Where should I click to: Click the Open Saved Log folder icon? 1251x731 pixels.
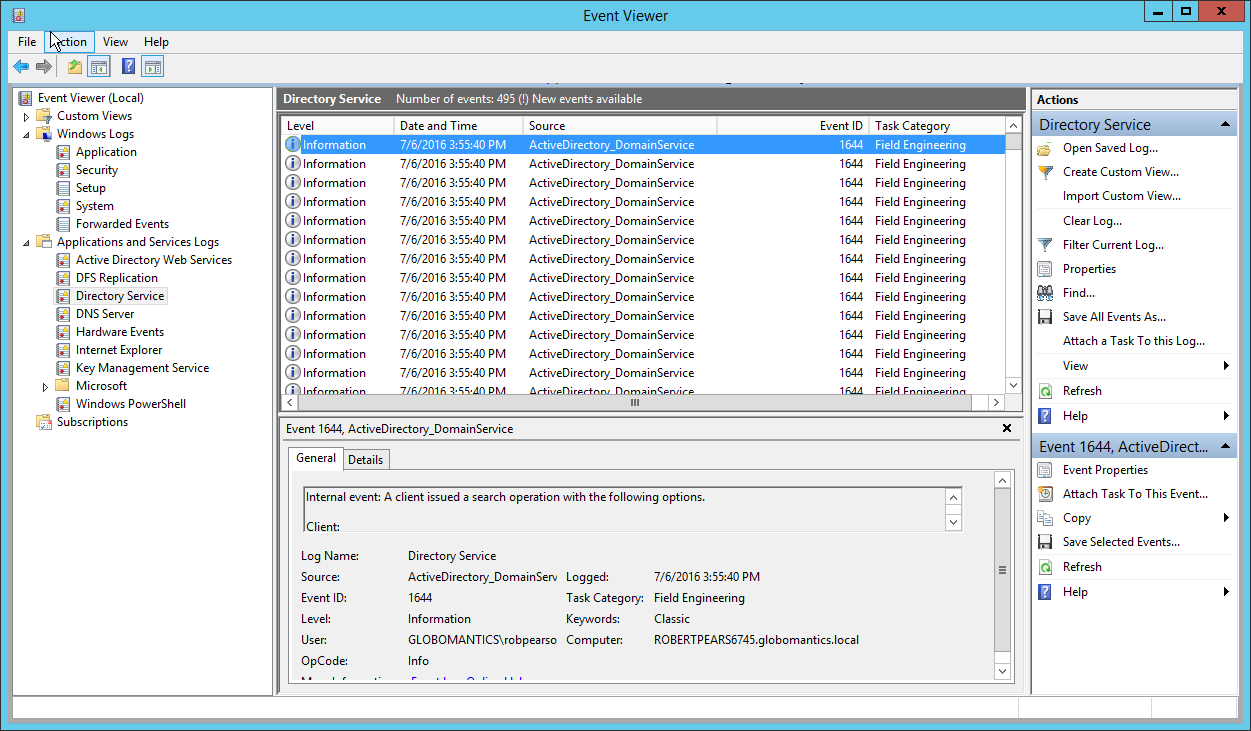pos(1045,148)
